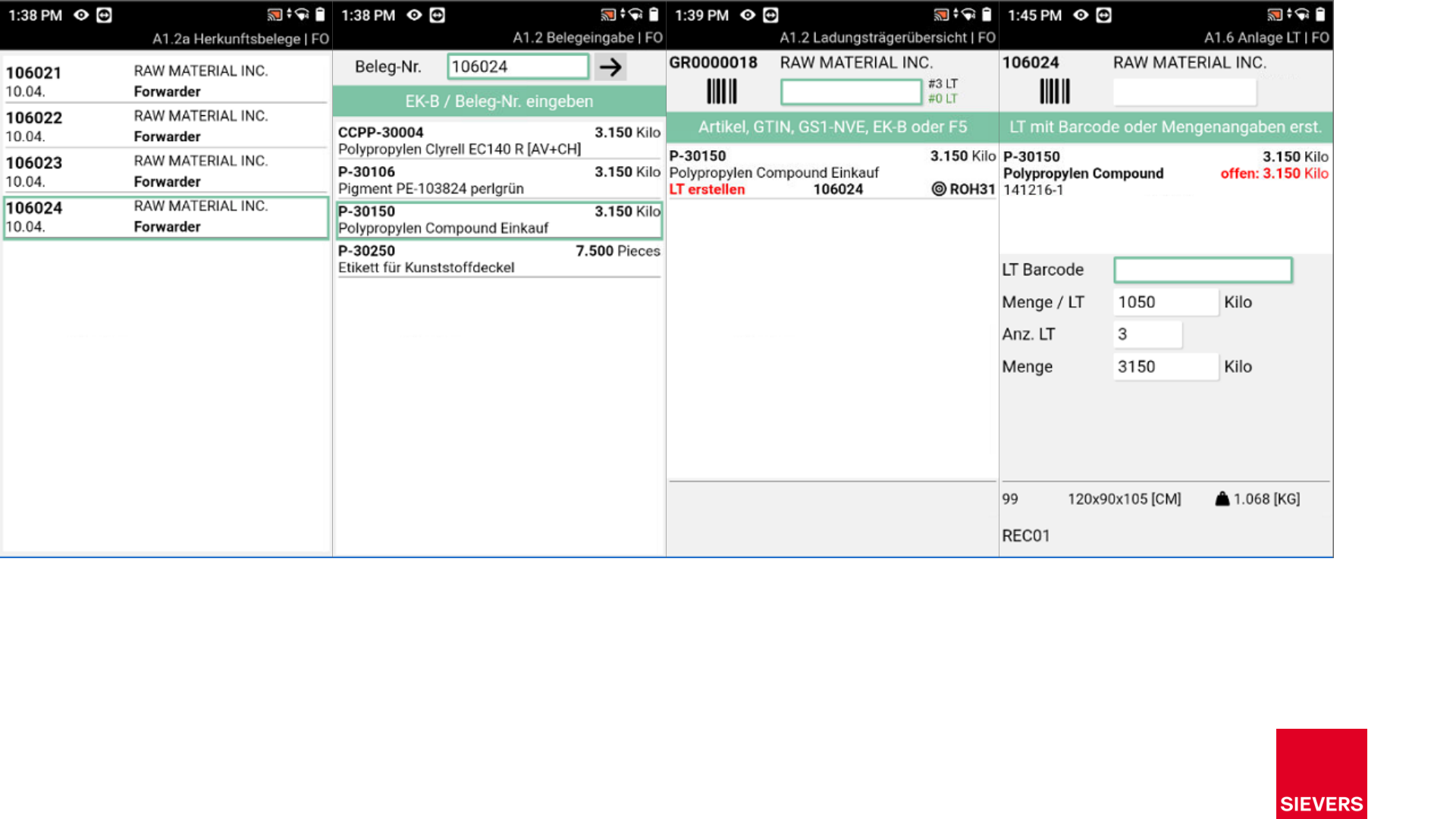The width and height of the screenshot is (1456, 819).
Task: Tap the battery icon in the Anlage LT status bar
Action: coord(1319,14)
